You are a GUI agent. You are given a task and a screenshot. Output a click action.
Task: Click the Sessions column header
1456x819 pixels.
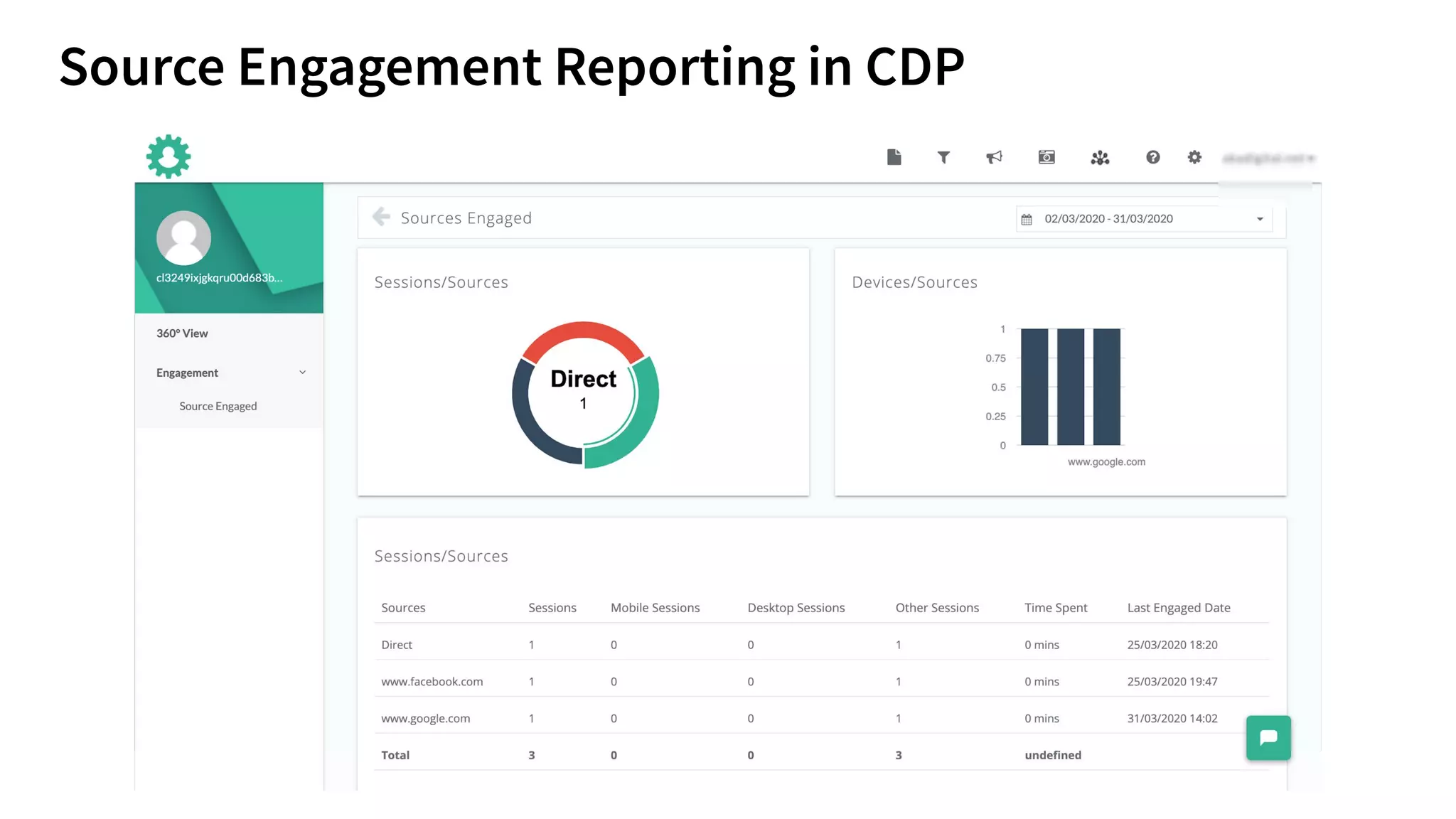[x=552, y=608]
